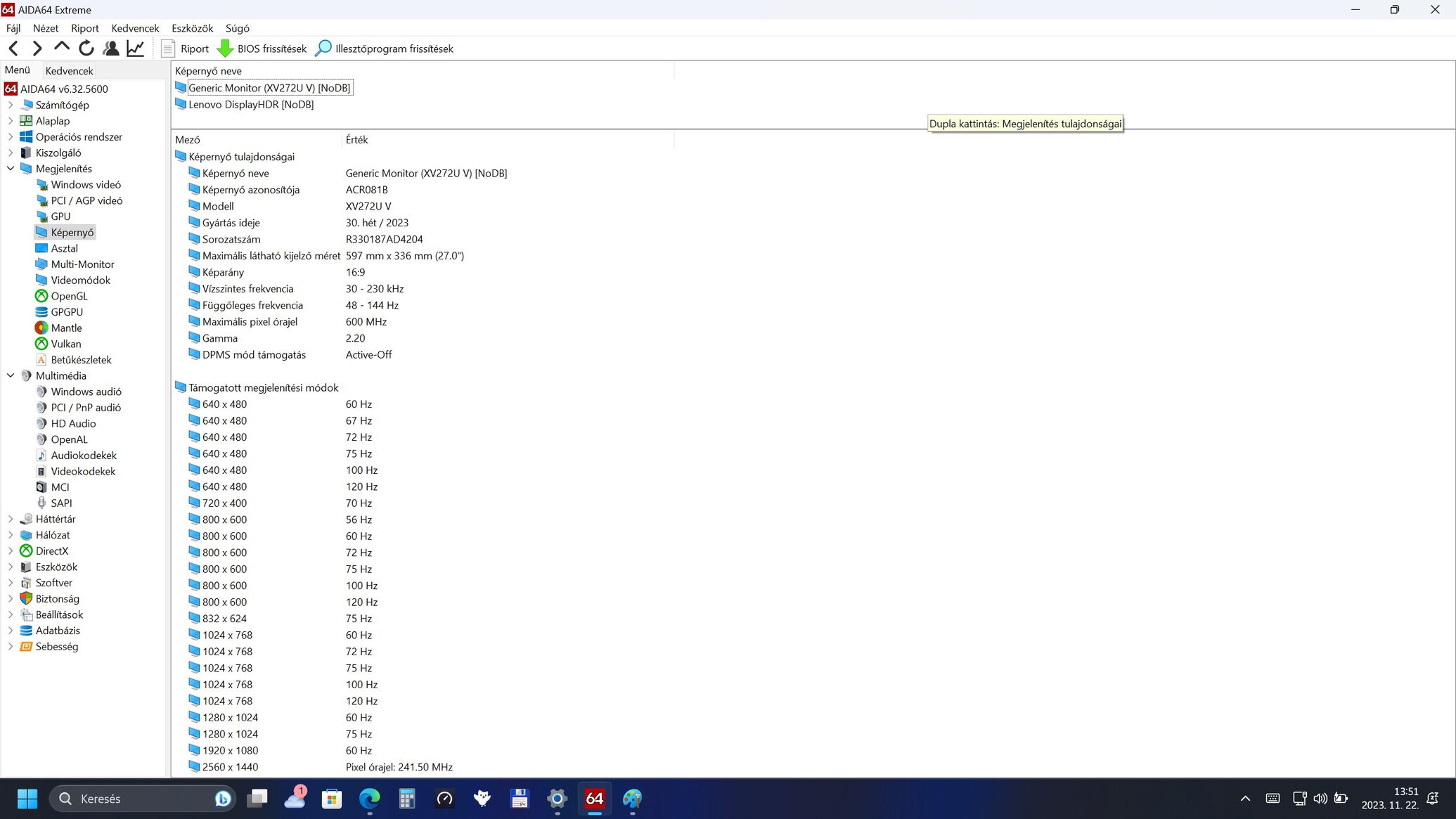Click the Érték column header
Viewport: 1456px width, 819px height.
click(x=356, y=139)
